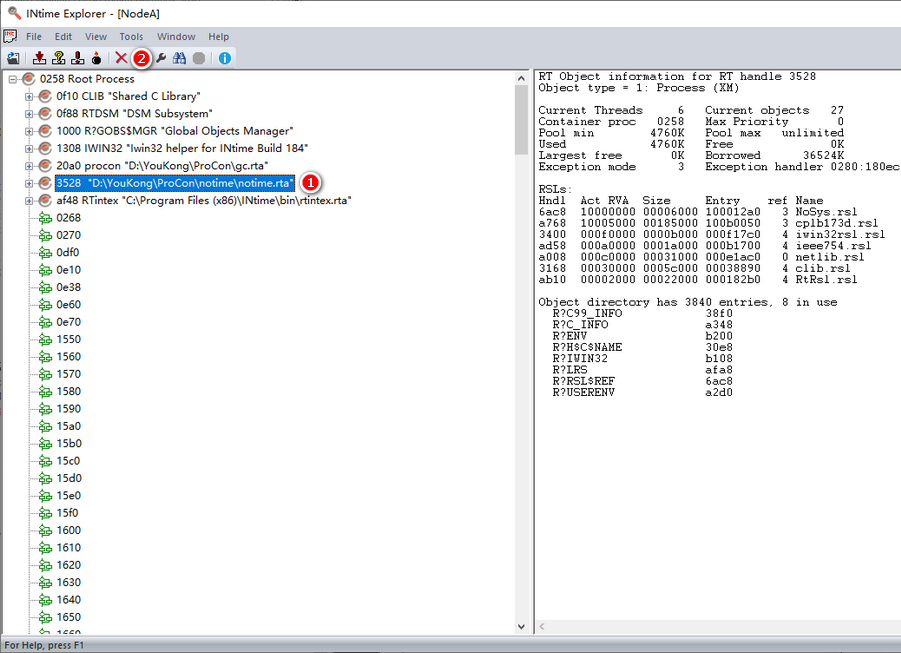The height and width of the screenshot is (653, 901).
Task: Click the green thread icon of 1640
Action: click(45, 600)
